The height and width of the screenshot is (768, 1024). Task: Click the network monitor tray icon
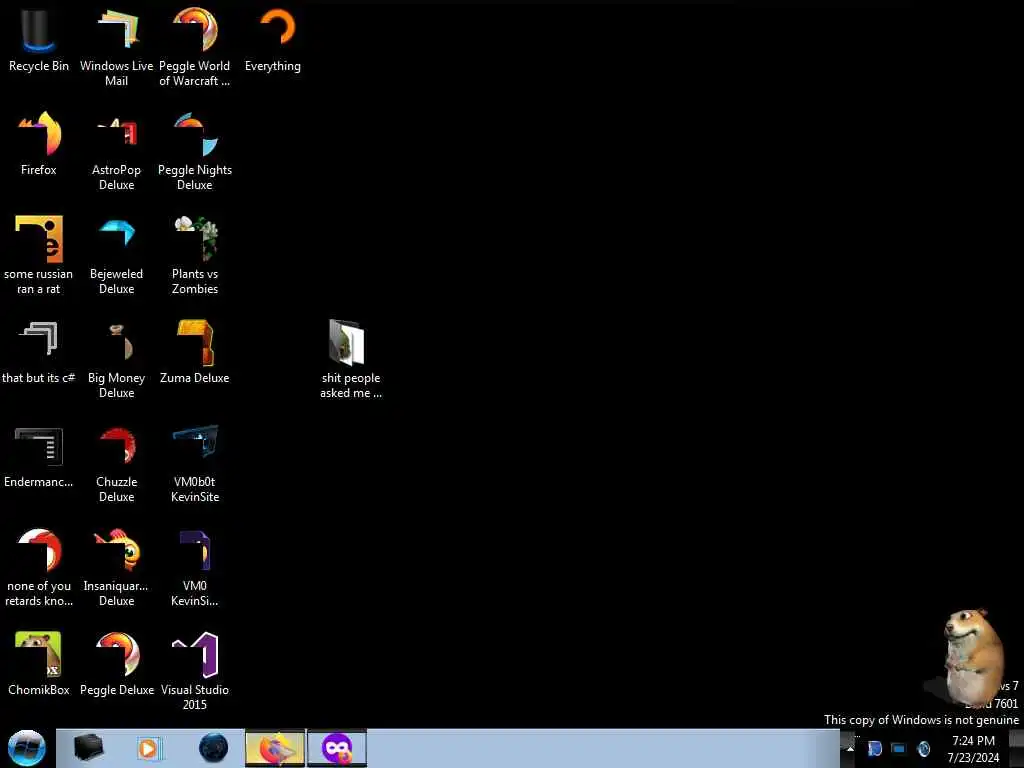[899, 748]
